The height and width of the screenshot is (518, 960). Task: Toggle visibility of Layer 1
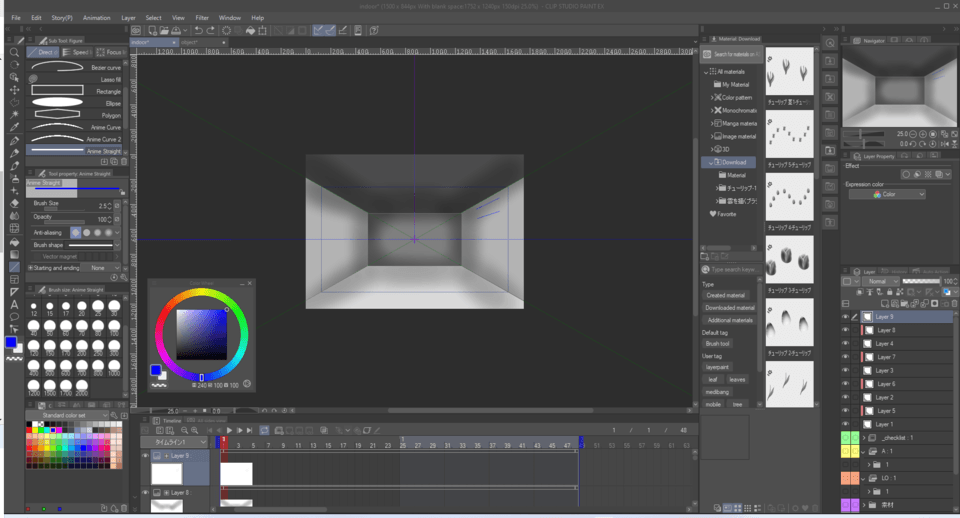pos(846,424)
